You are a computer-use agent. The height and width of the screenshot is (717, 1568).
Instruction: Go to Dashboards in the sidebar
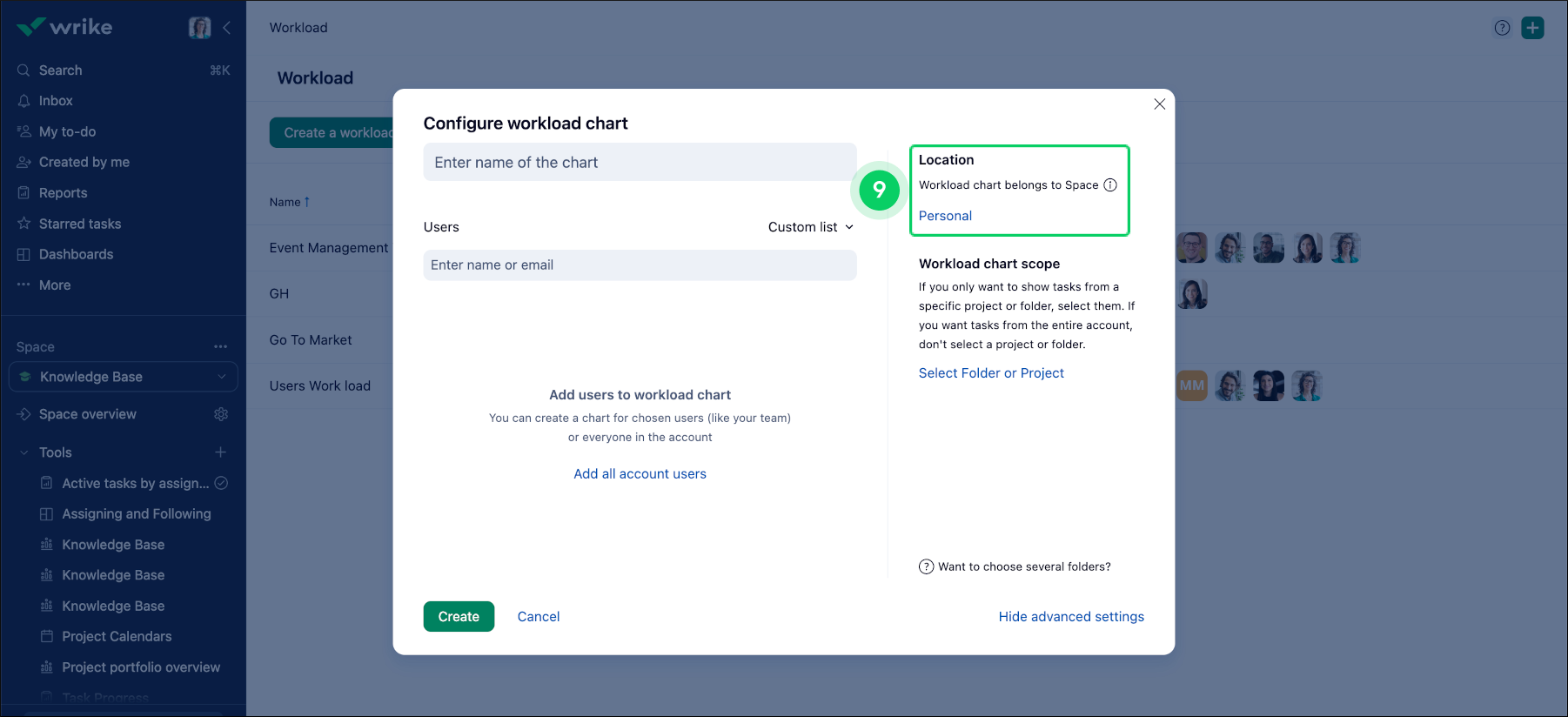point(76,254)
